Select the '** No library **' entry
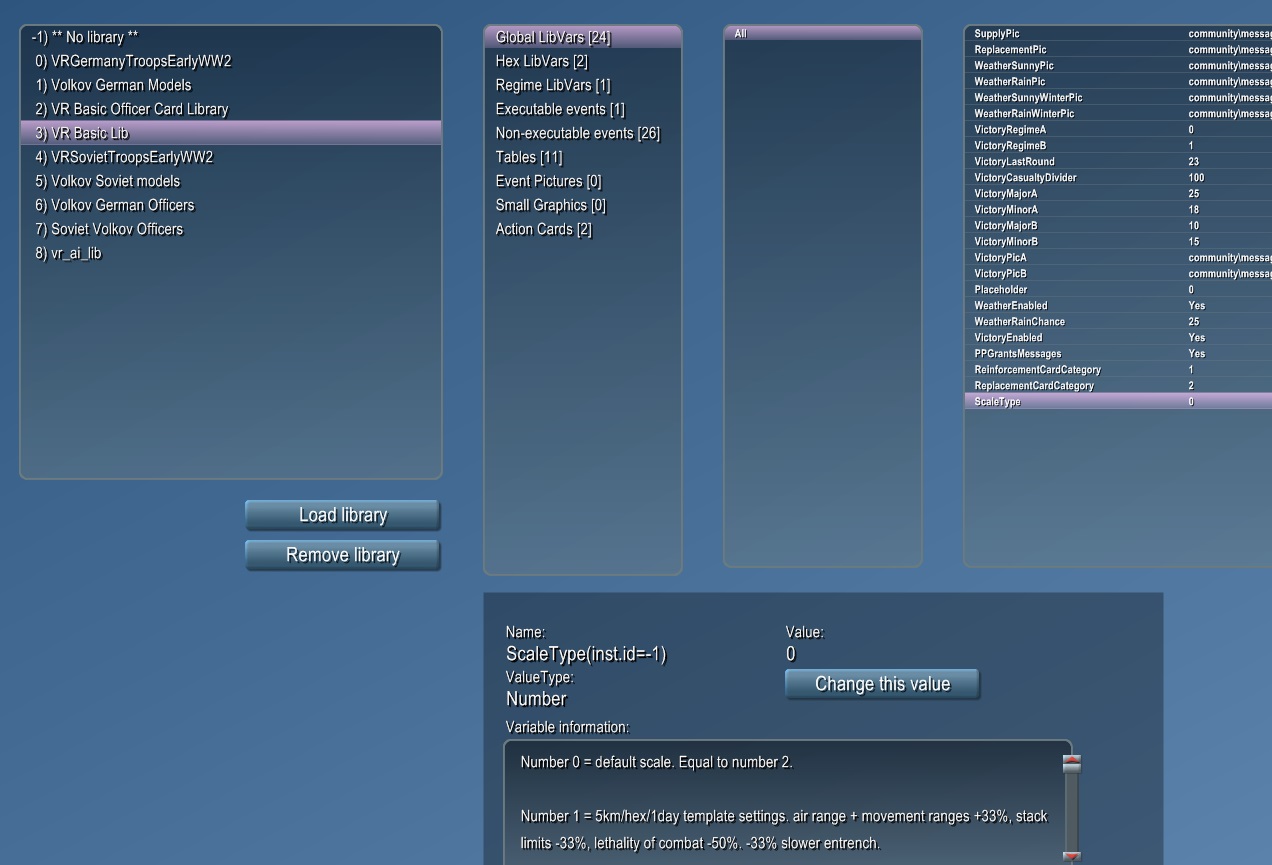 [x=231, y=37]
